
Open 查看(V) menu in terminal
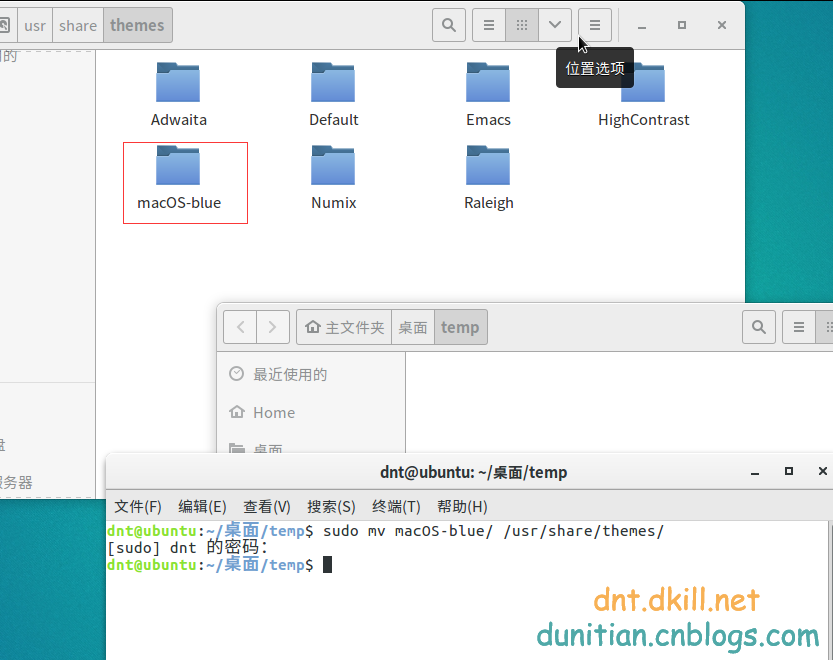tap(267, 506)
